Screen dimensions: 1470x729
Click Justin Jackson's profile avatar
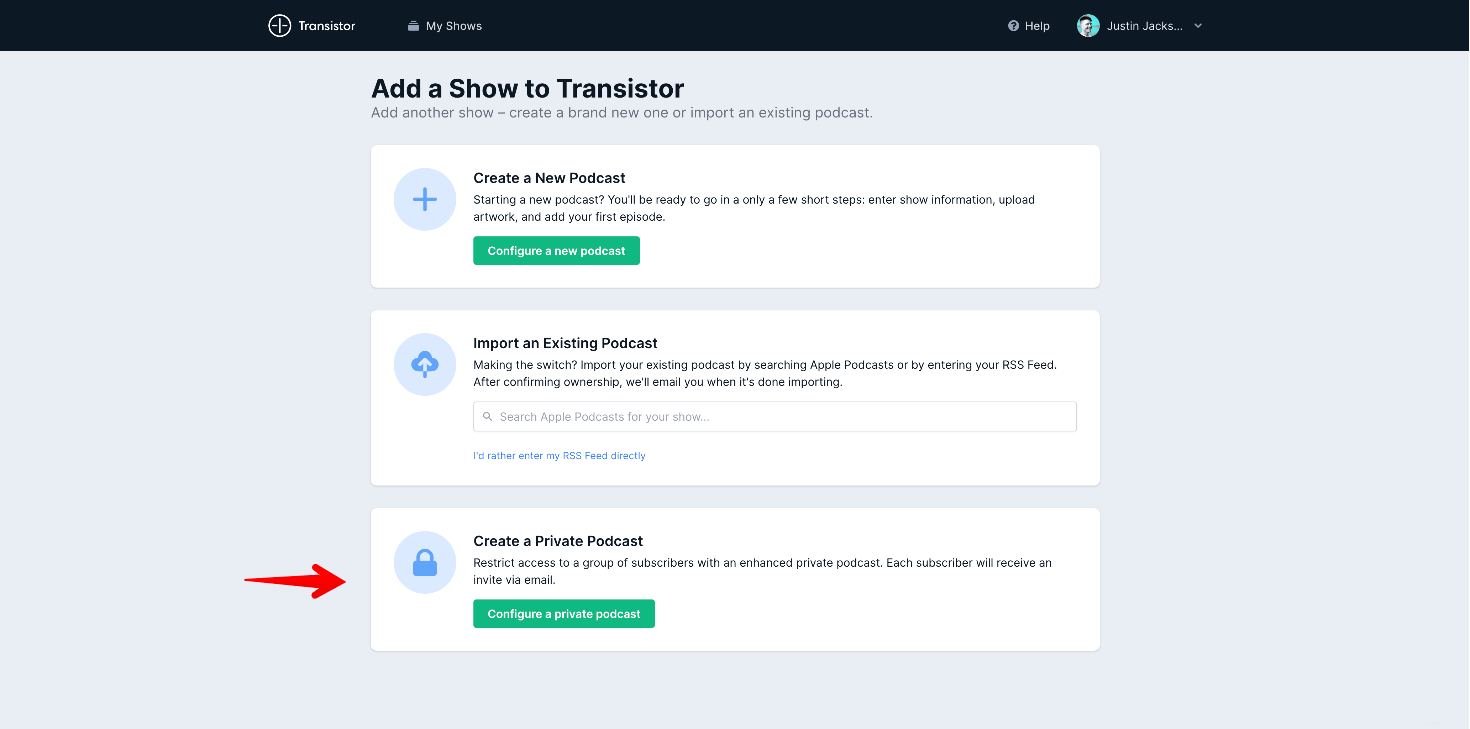[x=1088, y=26]
